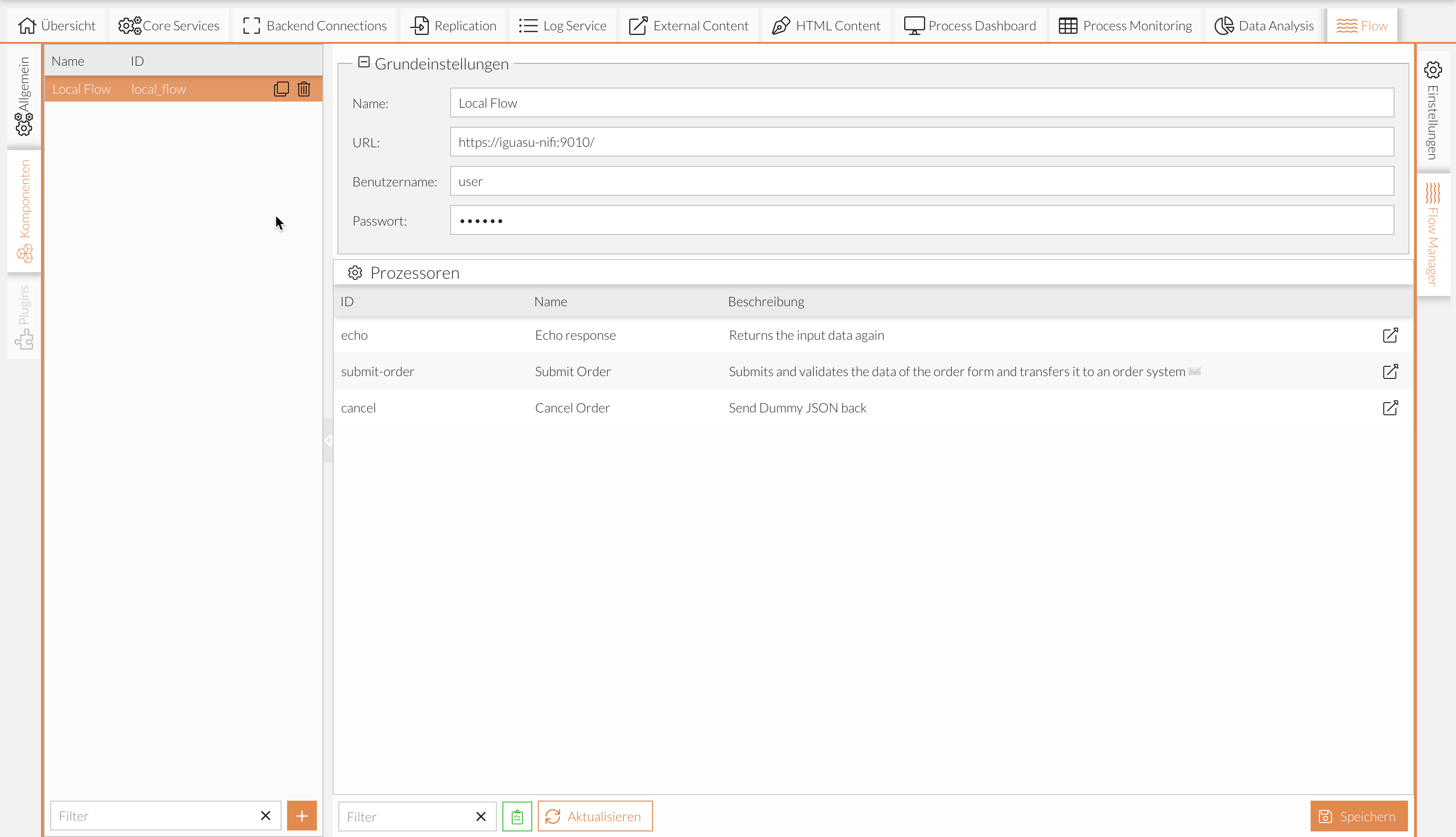1456x837 pixels.
Task: Open submit-order processor external link icon
Action: [1390, 371]
